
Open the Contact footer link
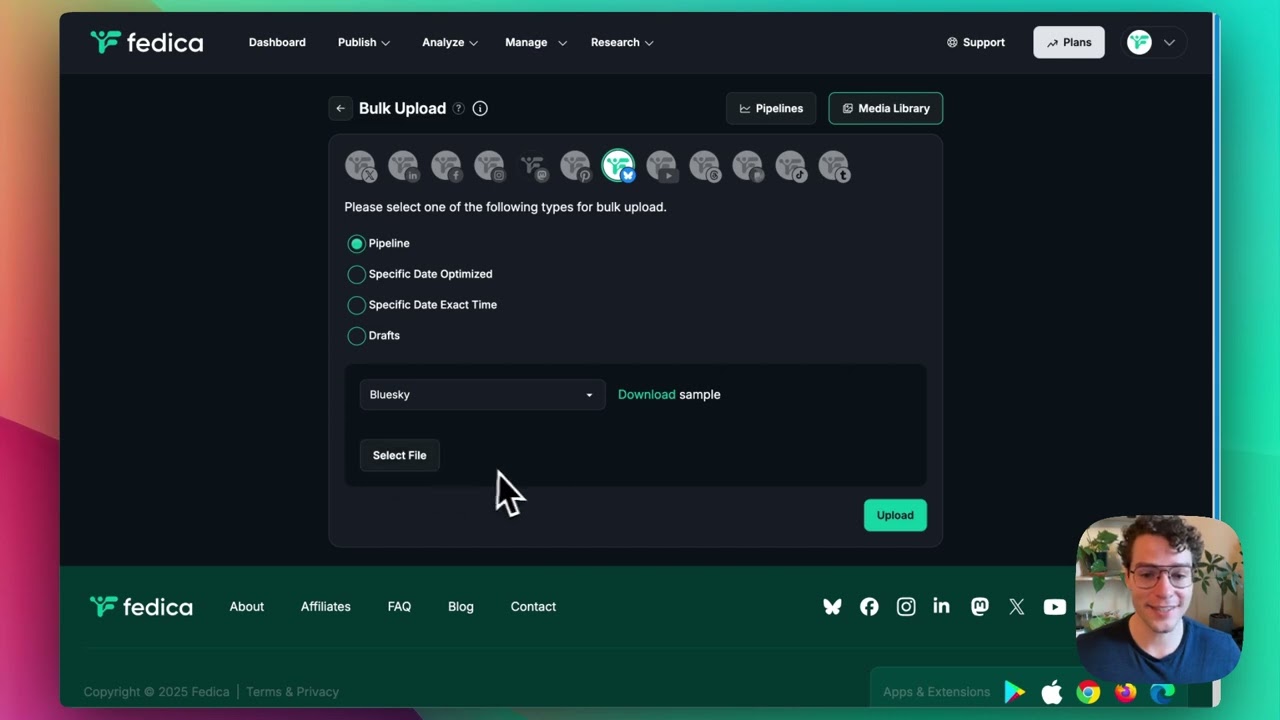point(533,606)
